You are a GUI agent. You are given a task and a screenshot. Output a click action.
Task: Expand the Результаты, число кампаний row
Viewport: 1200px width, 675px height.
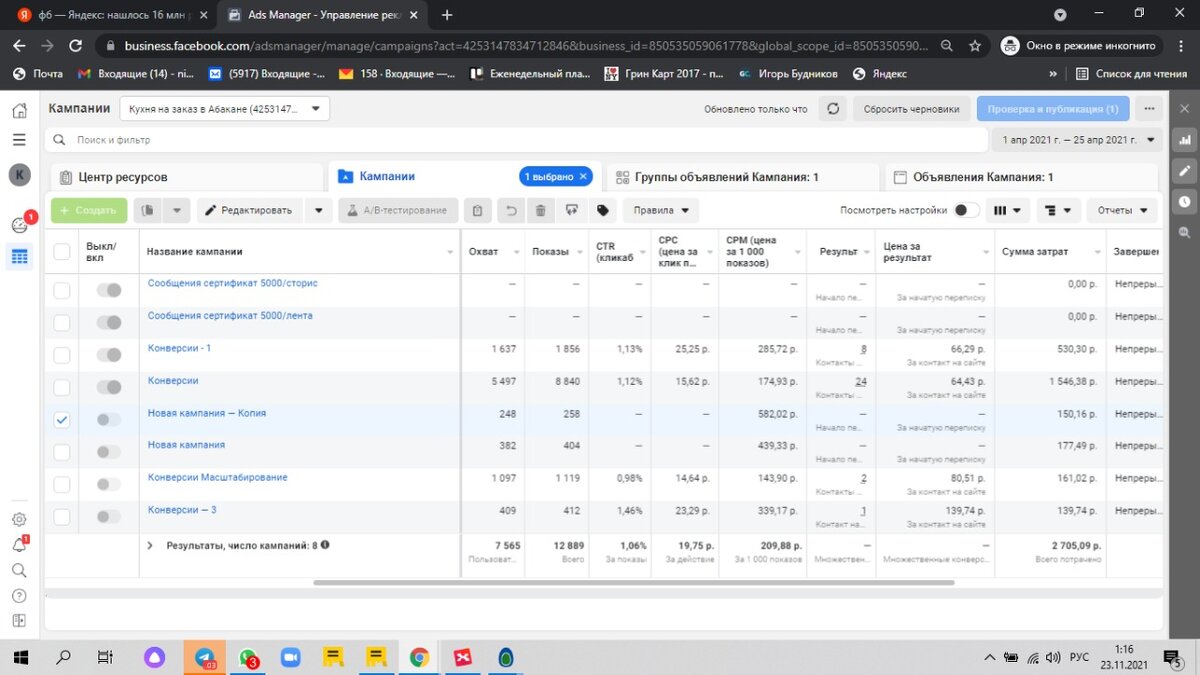(150, 545)
